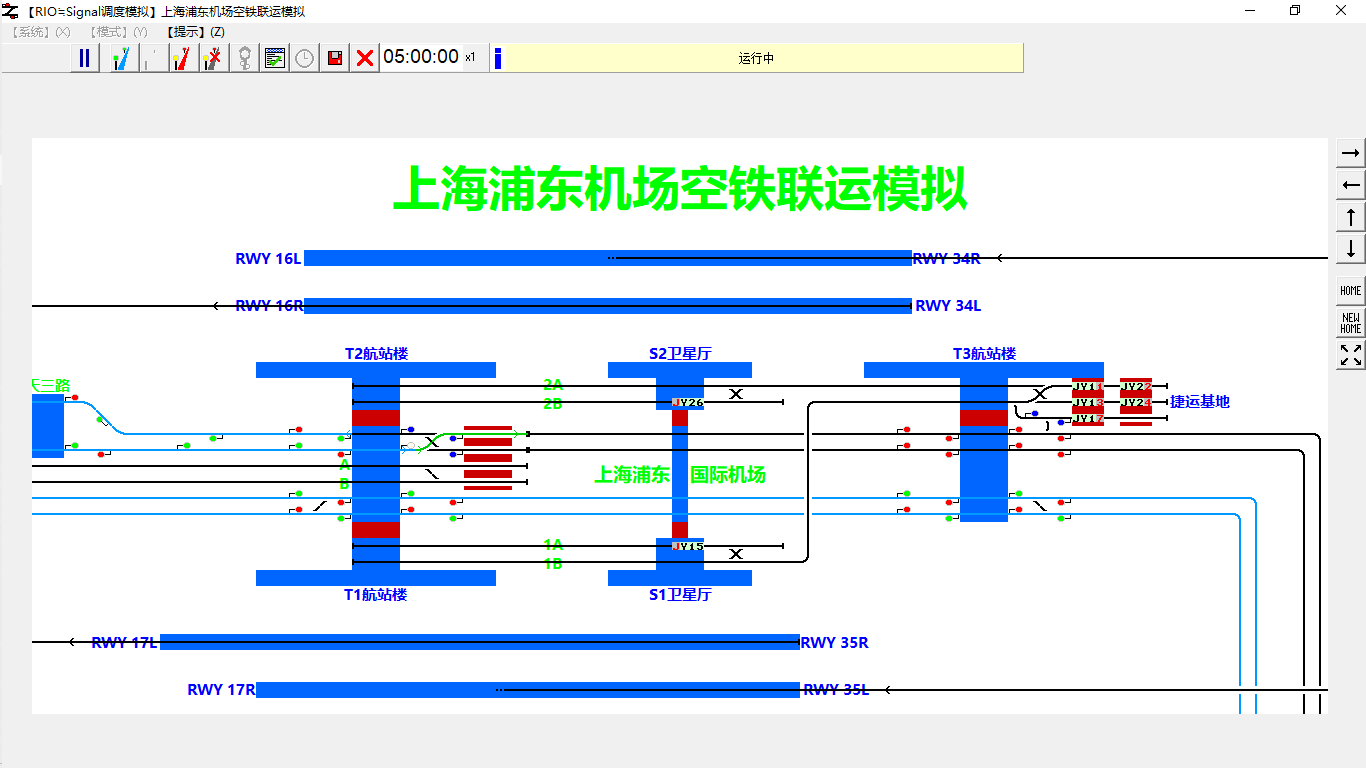Open the timetable checklist icon
Viewport: 1366px width, 768px height.
[x=273, y=58]
